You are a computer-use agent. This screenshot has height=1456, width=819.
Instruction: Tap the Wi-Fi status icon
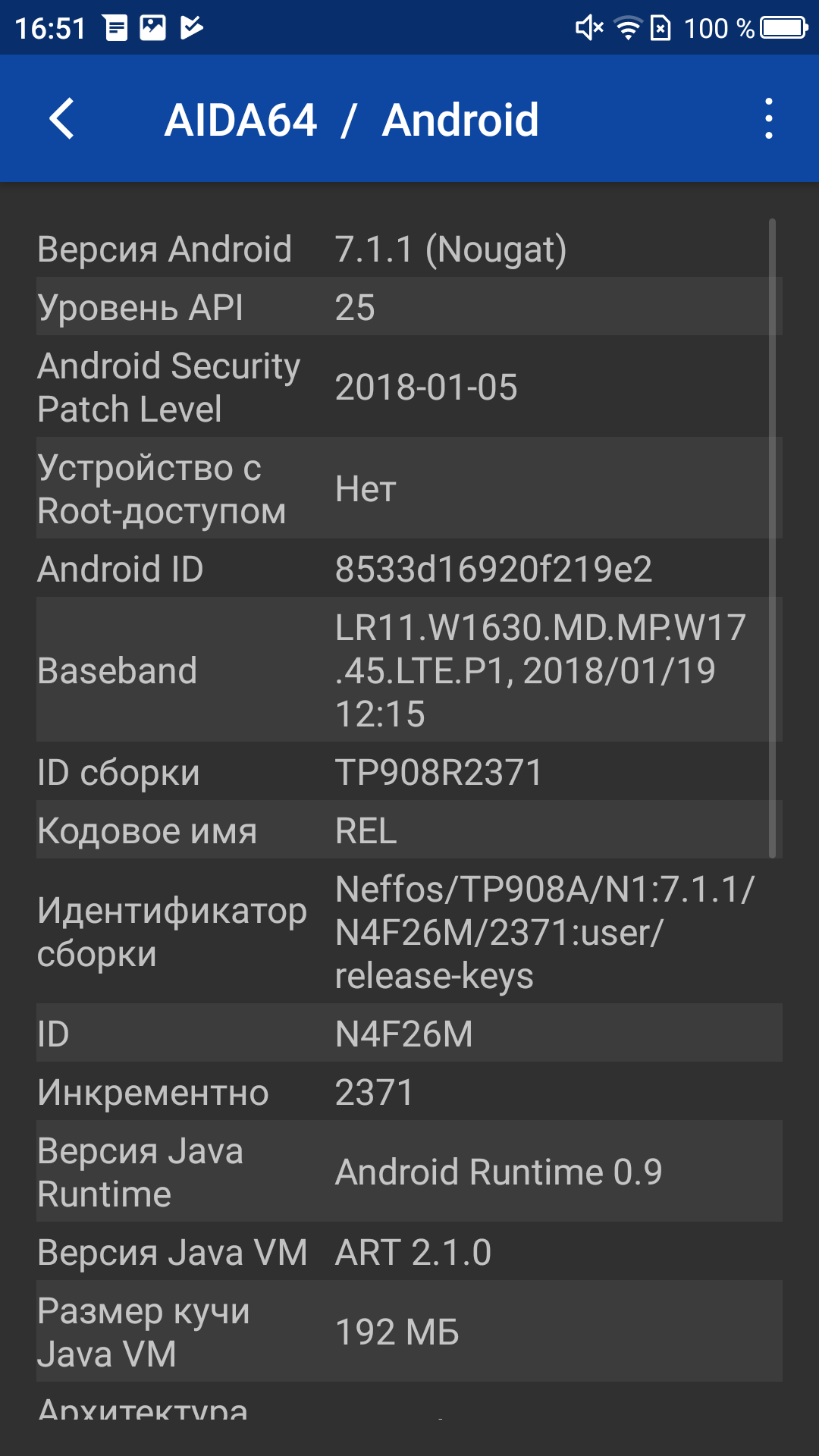[628, 29]
